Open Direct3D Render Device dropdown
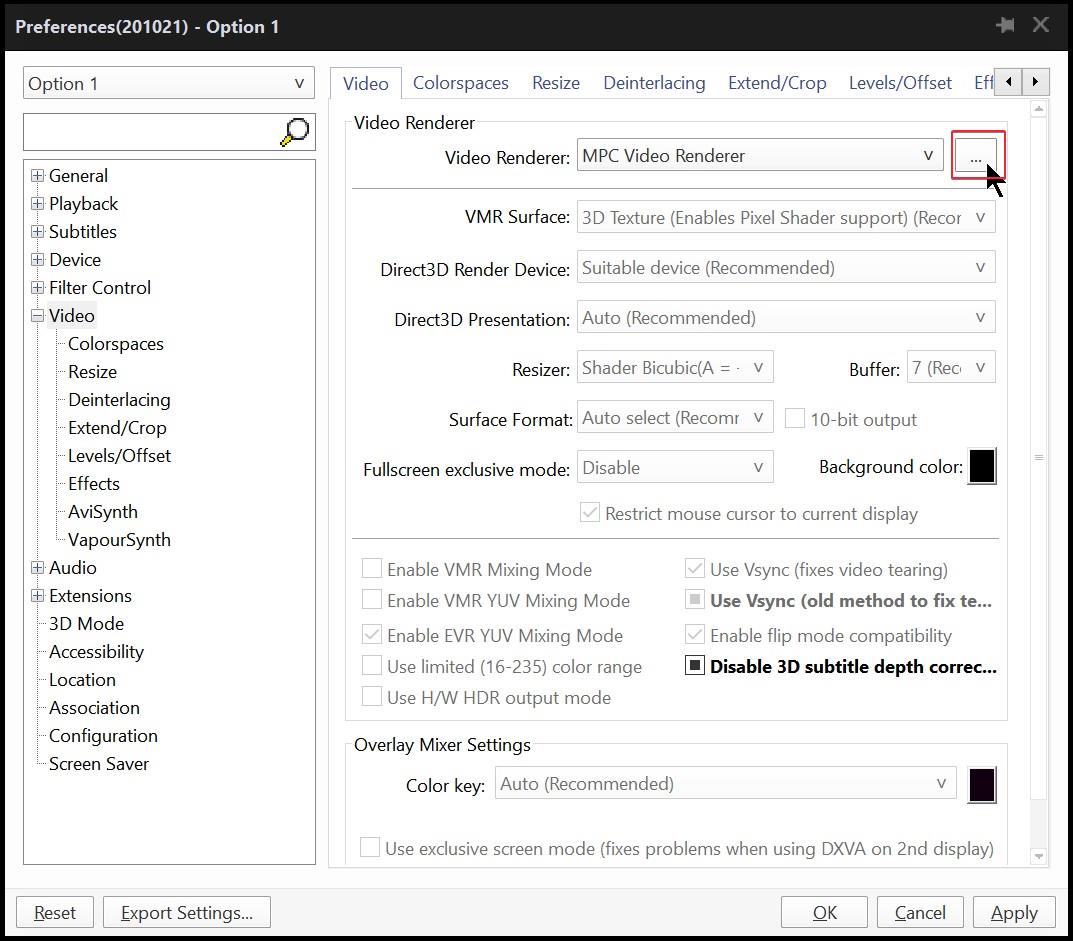 (786, 268)
